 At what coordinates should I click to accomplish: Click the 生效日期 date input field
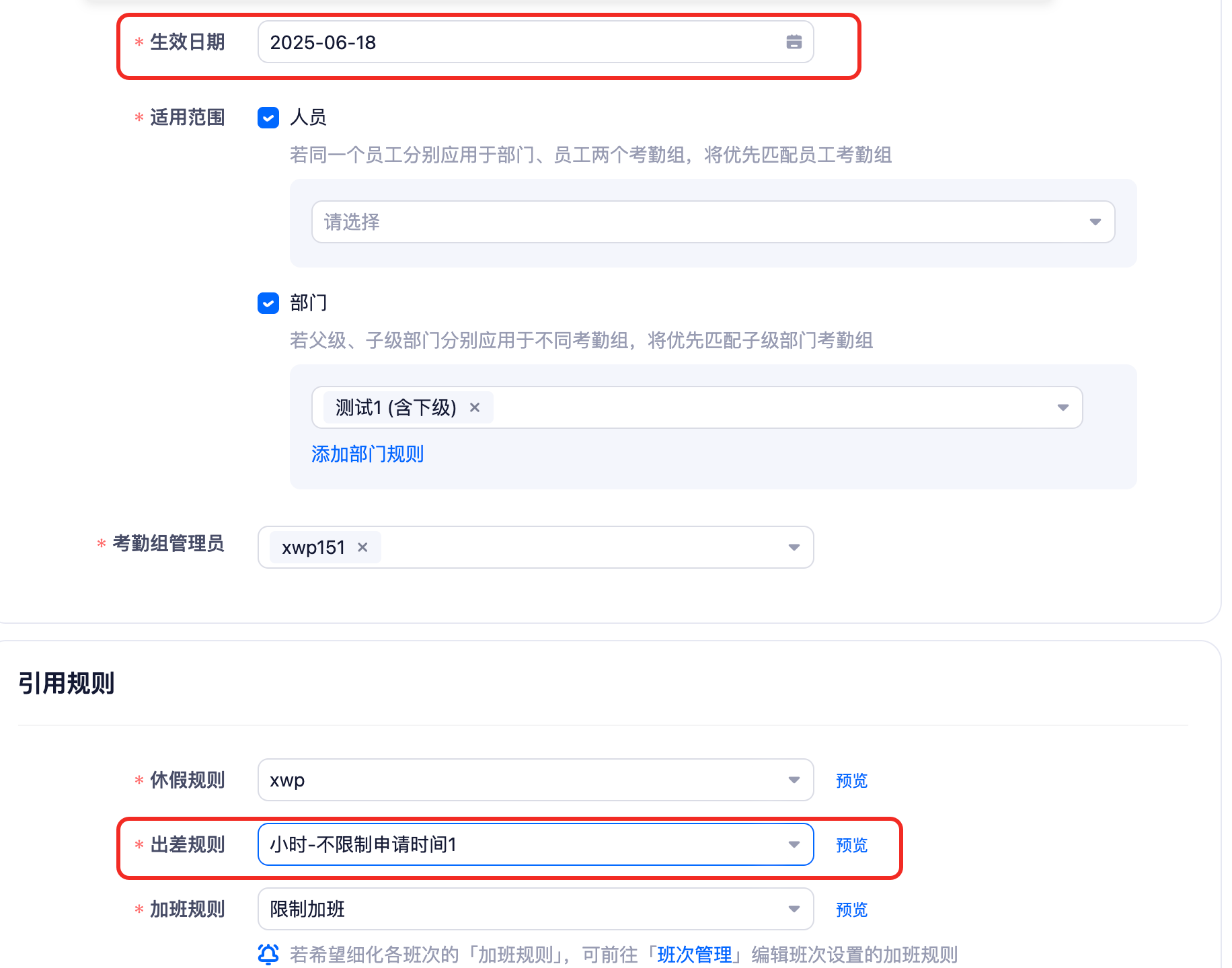tap(535, 42)
